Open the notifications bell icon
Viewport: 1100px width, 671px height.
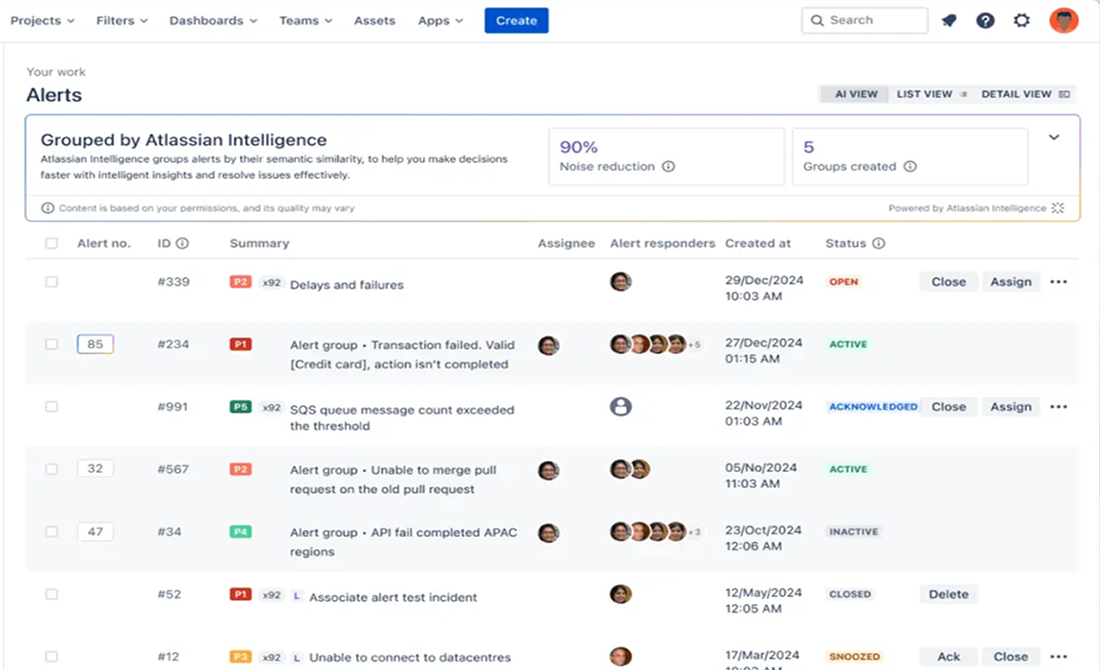(949, 20)
